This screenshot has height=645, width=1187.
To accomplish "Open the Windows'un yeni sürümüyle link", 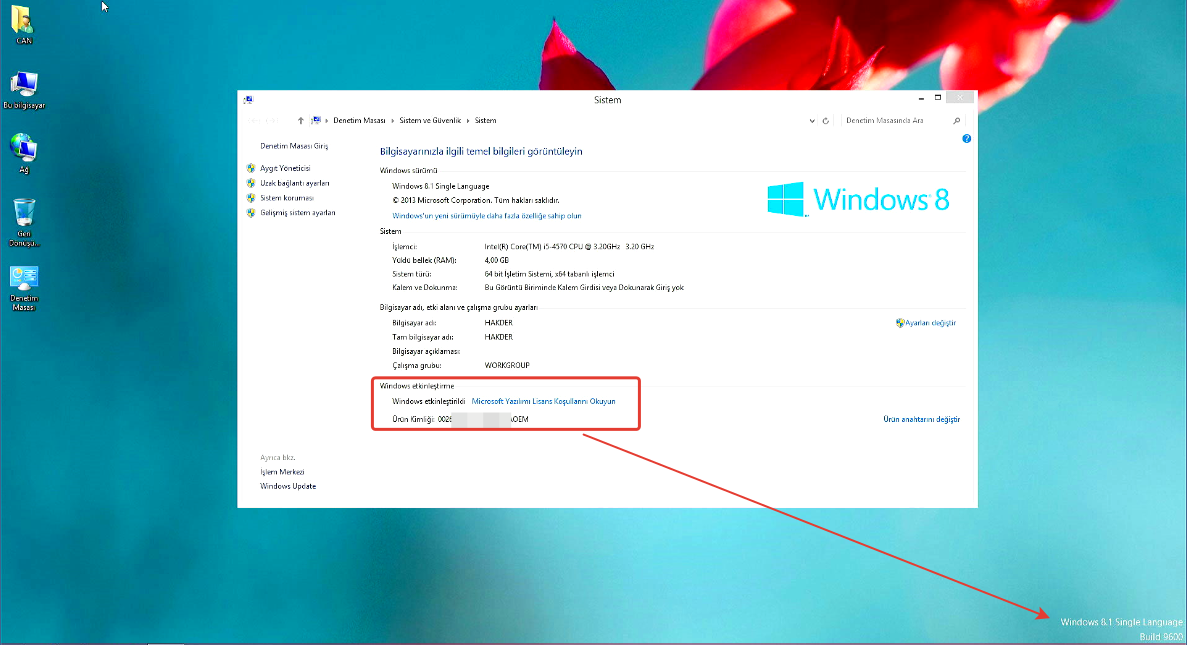I will 487,216.
